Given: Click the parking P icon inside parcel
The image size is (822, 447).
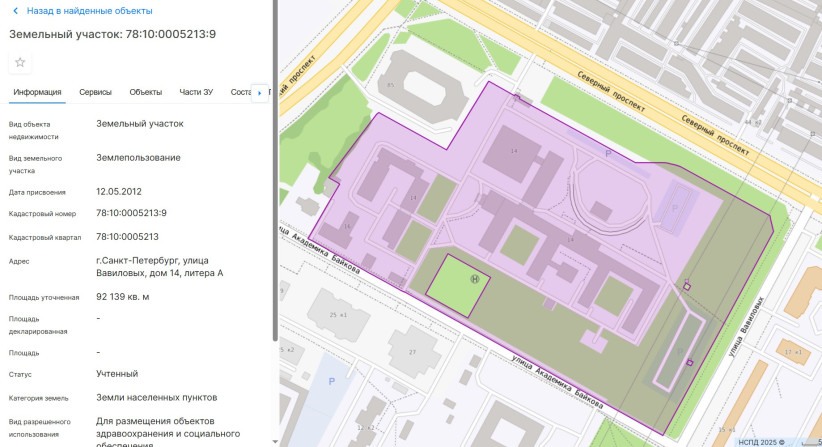Looking at the screenshot, I should [609, 155].
